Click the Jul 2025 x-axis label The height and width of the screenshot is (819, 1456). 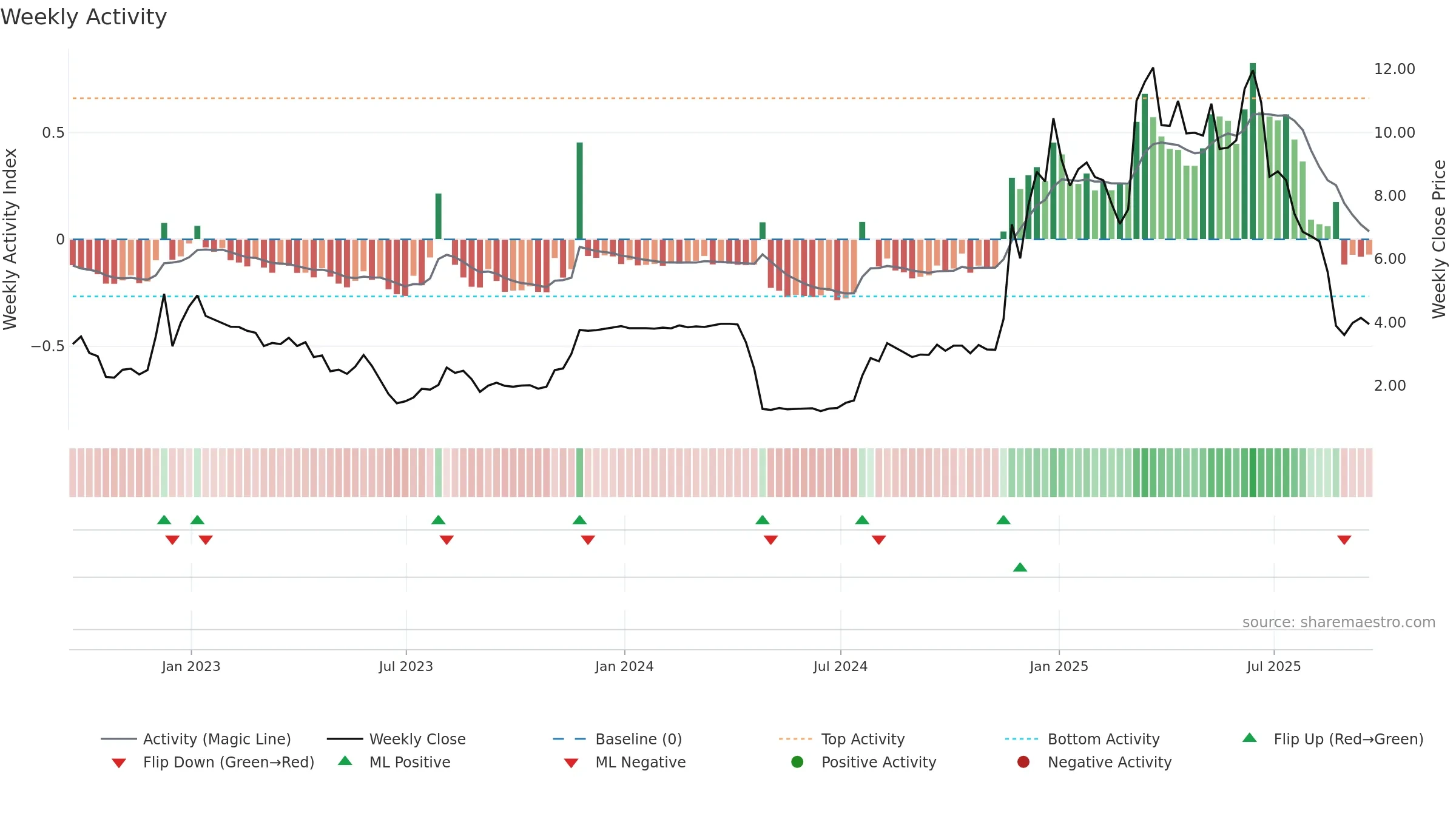click(1274, 667)
